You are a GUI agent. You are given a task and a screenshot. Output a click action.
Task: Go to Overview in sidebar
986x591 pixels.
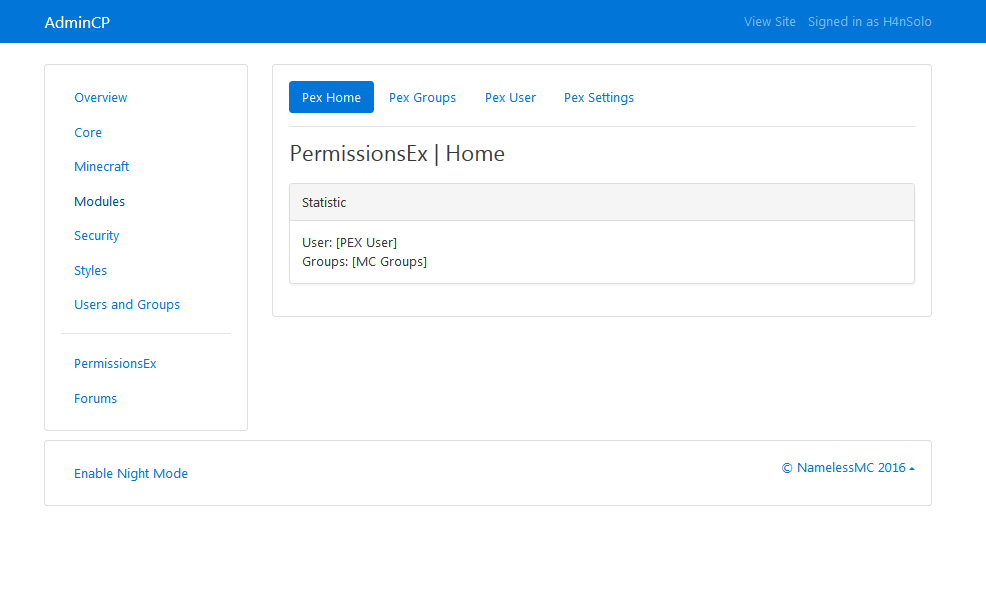pos(101,98)
